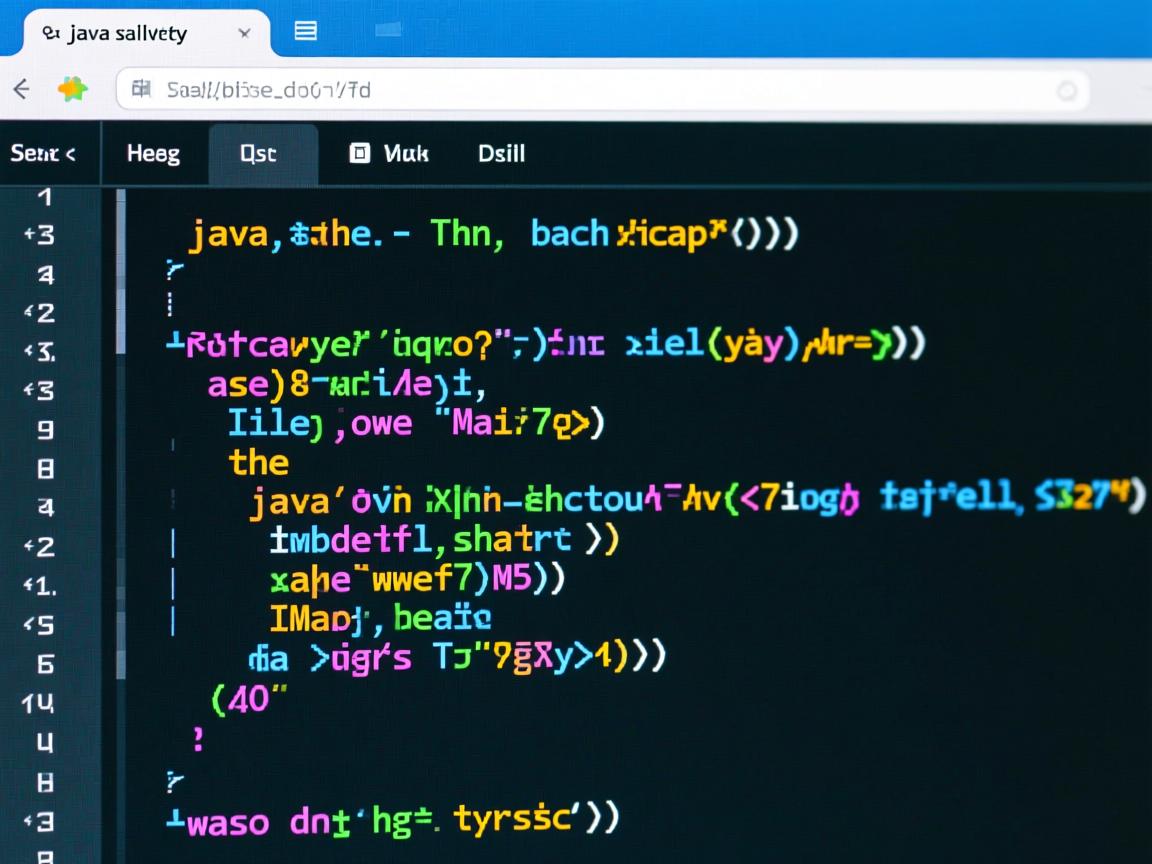This screenshot has height=864, width=1152.
Task: Click the faint blue icon right of list icon
Action: tap(388, 31)
